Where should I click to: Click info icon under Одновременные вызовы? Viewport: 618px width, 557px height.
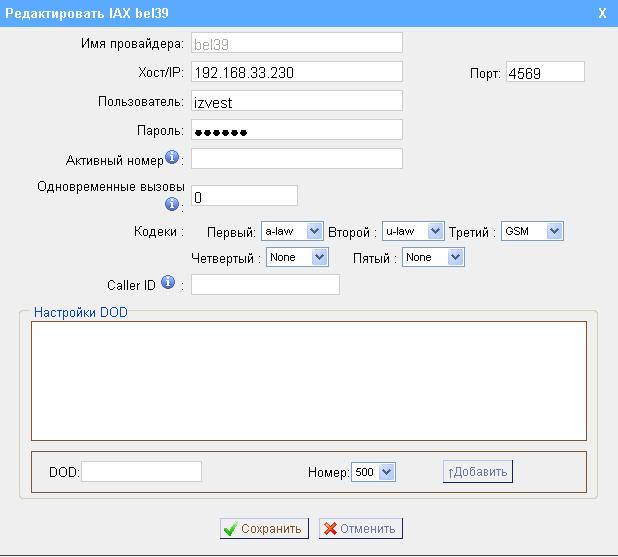click(x=172, y=204)
